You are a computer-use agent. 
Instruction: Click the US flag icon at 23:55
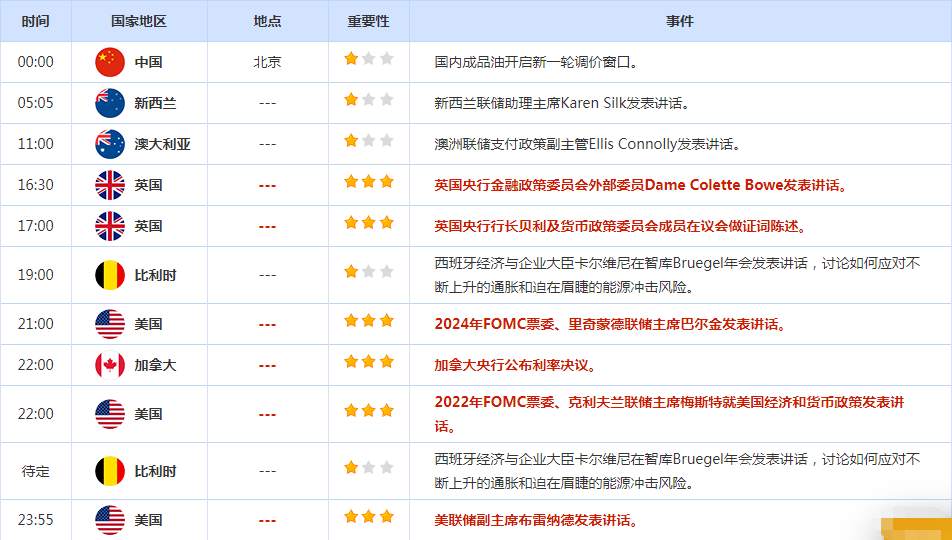[110, 520]
